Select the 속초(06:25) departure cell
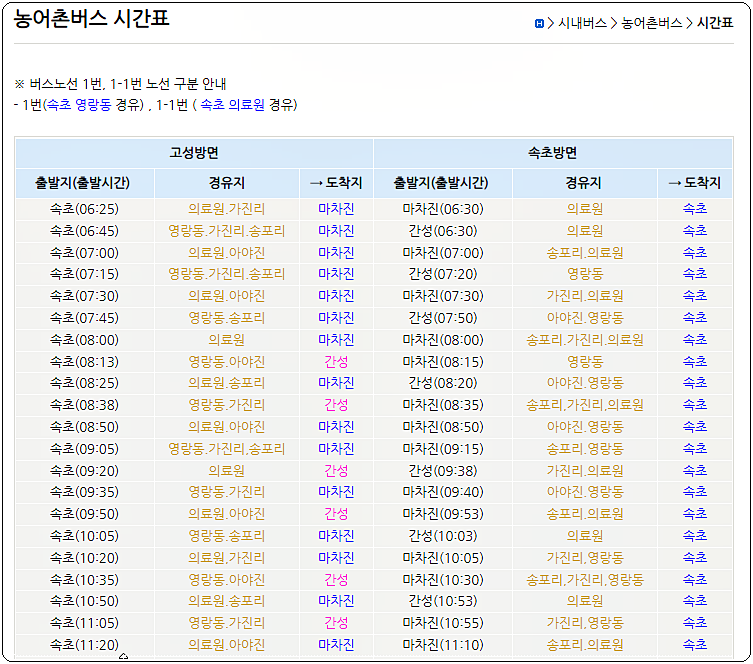 tap(85, 209)
